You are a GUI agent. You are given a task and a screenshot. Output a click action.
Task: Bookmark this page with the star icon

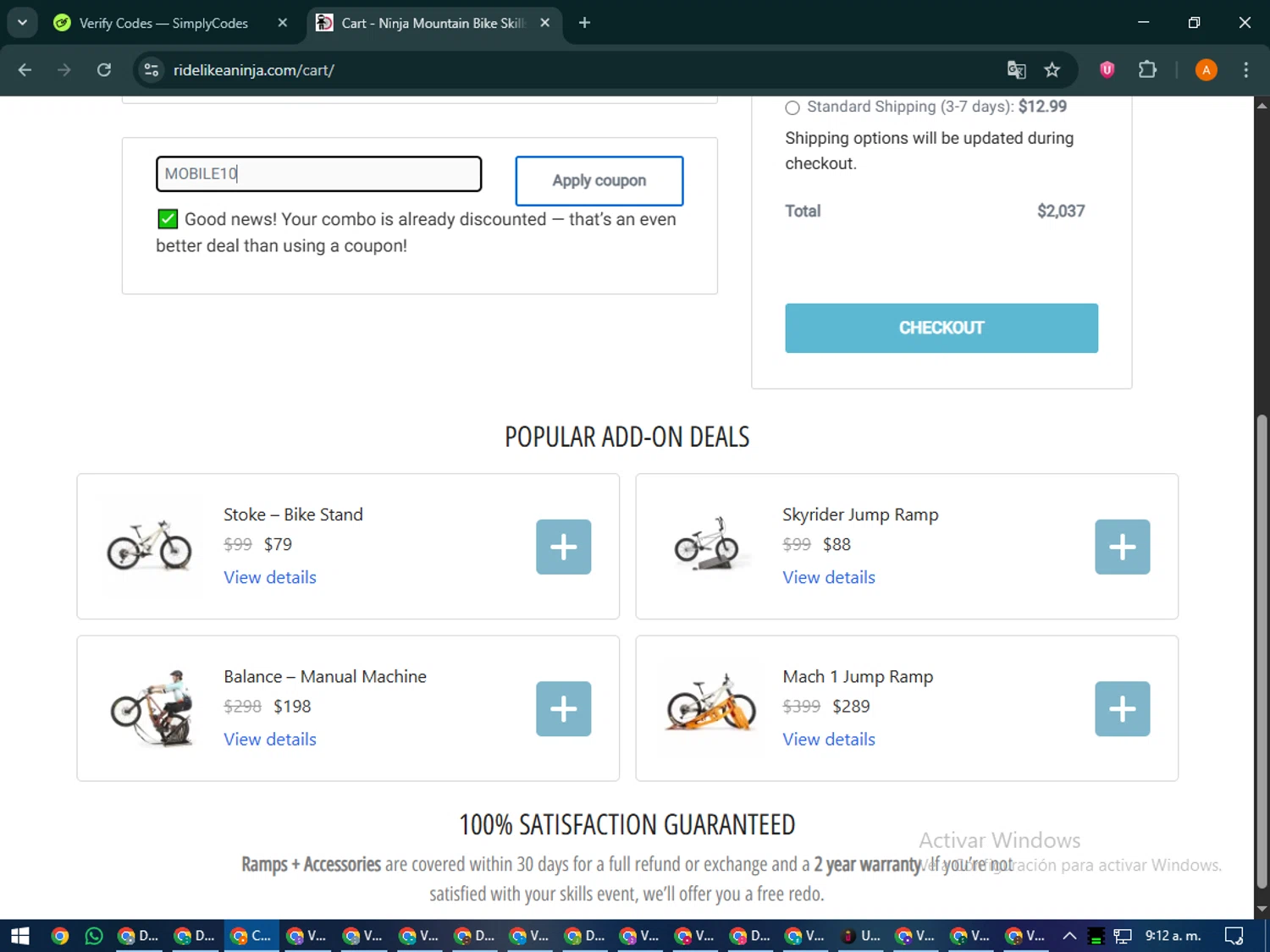point(1052,70)
